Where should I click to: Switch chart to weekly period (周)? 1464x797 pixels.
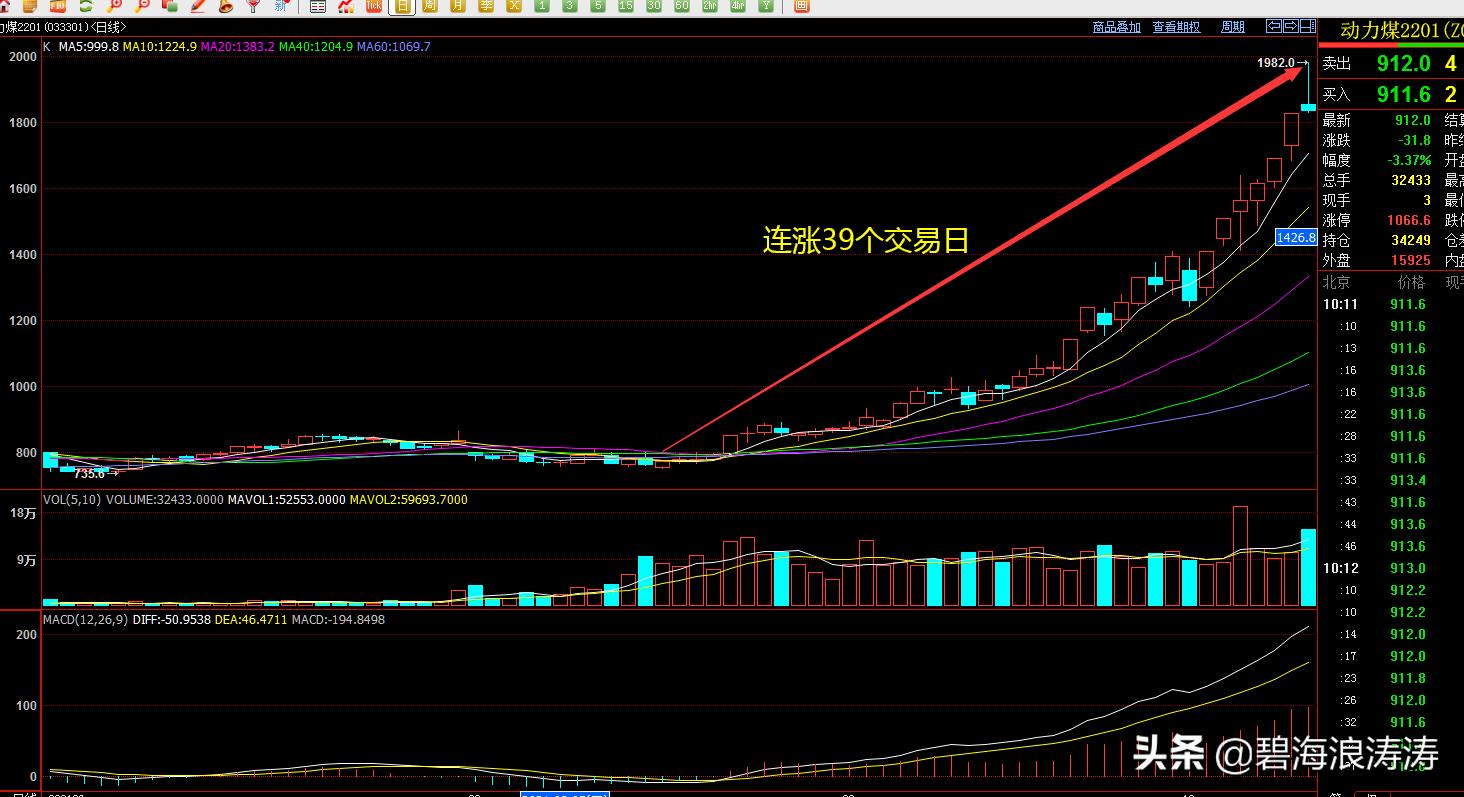(430, 6)
